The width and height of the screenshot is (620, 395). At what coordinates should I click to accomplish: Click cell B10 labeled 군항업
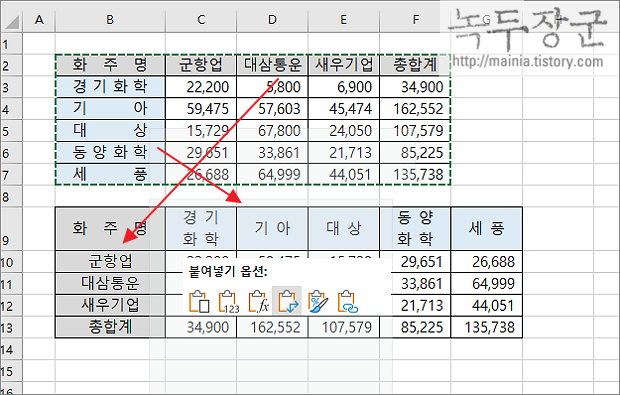pos(110,261)
